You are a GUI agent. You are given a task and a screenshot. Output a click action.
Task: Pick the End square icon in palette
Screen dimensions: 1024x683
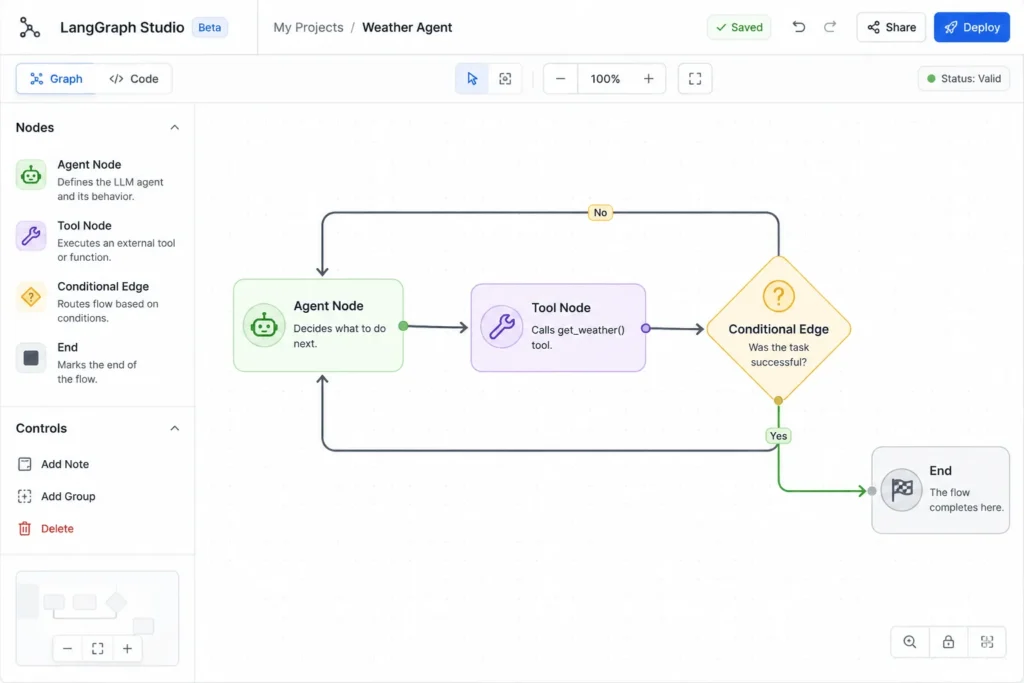coord(31,358)
